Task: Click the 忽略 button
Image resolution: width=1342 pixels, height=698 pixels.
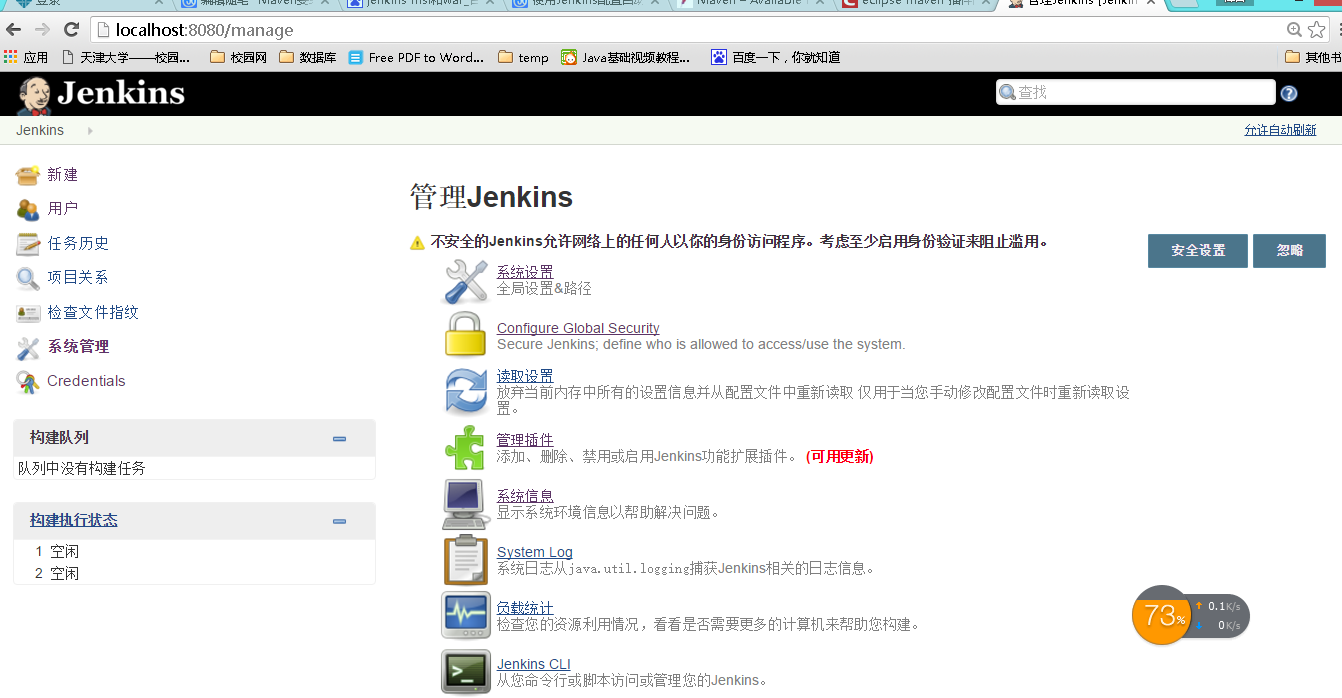Action: coord(1289,251)
